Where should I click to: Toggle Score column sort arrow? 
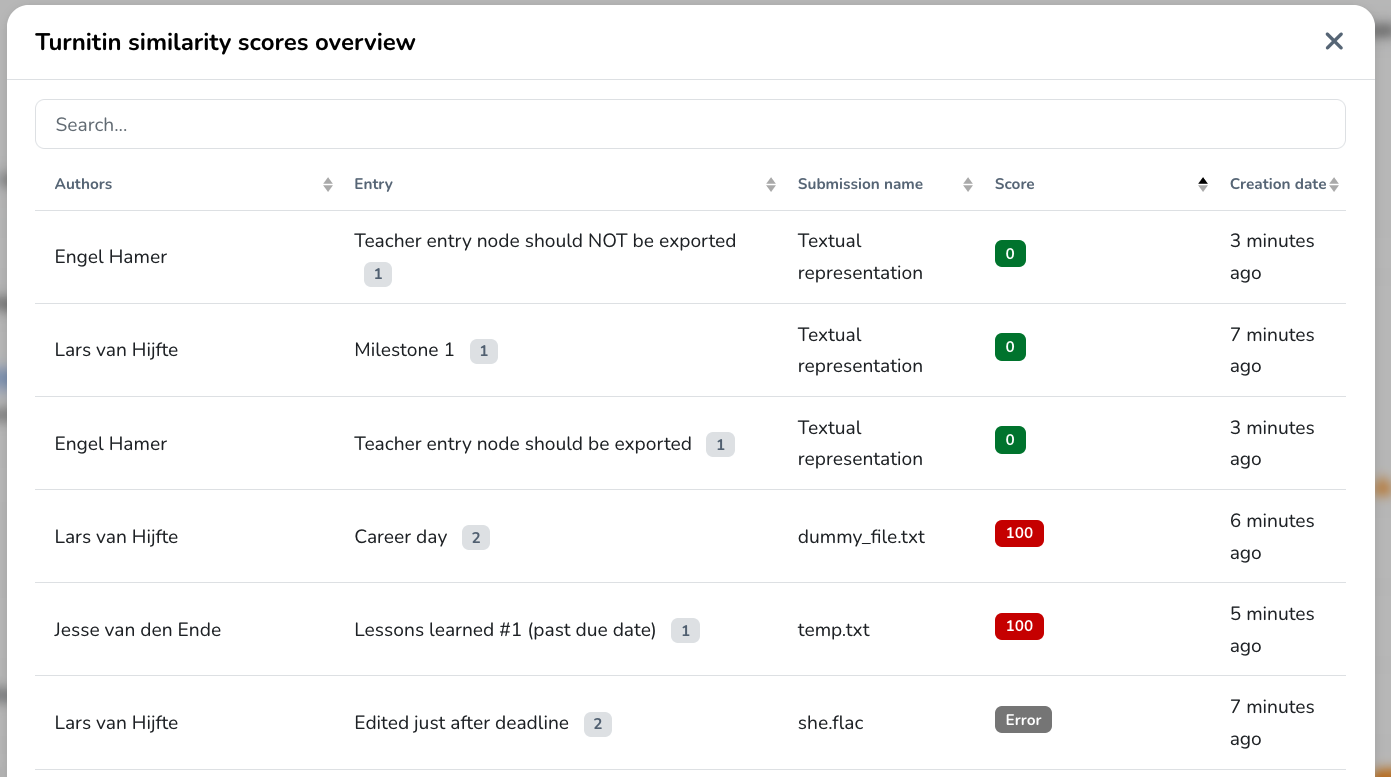click(x=1203, y=184)
